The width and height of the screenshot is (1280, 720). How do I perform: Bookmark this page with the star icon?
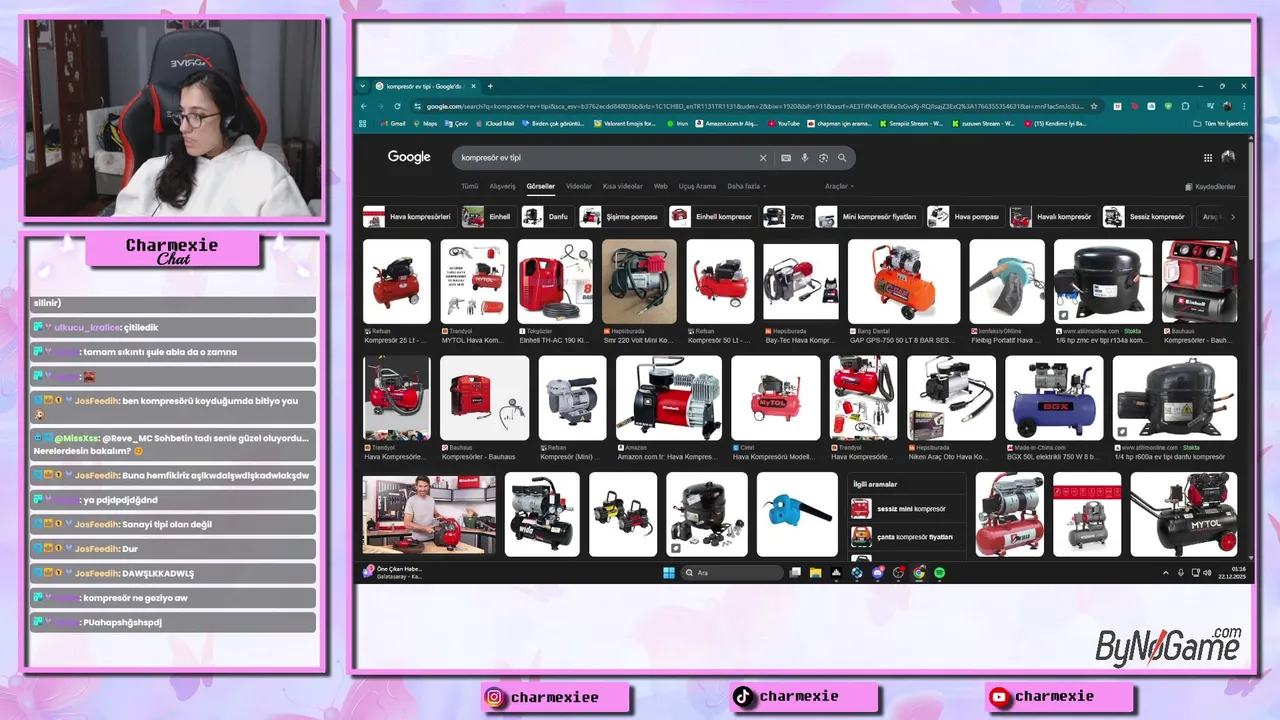point(1094,106)
